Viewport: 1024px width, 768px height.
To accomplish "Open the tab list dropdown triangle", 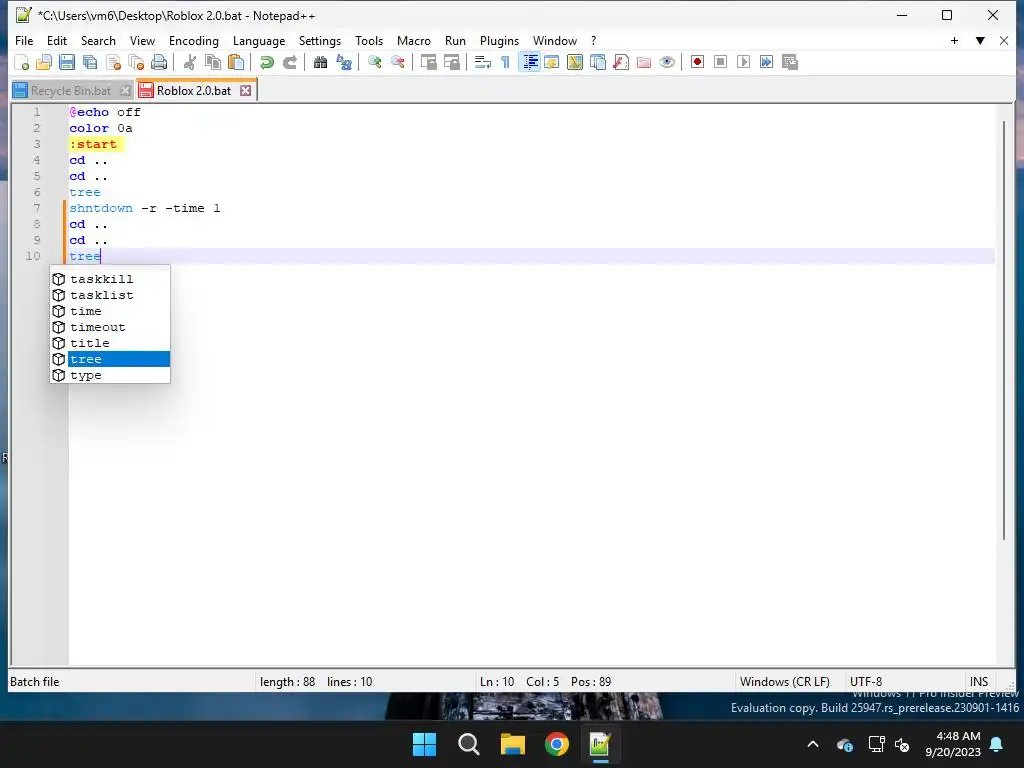I will [x=980, y=40].
